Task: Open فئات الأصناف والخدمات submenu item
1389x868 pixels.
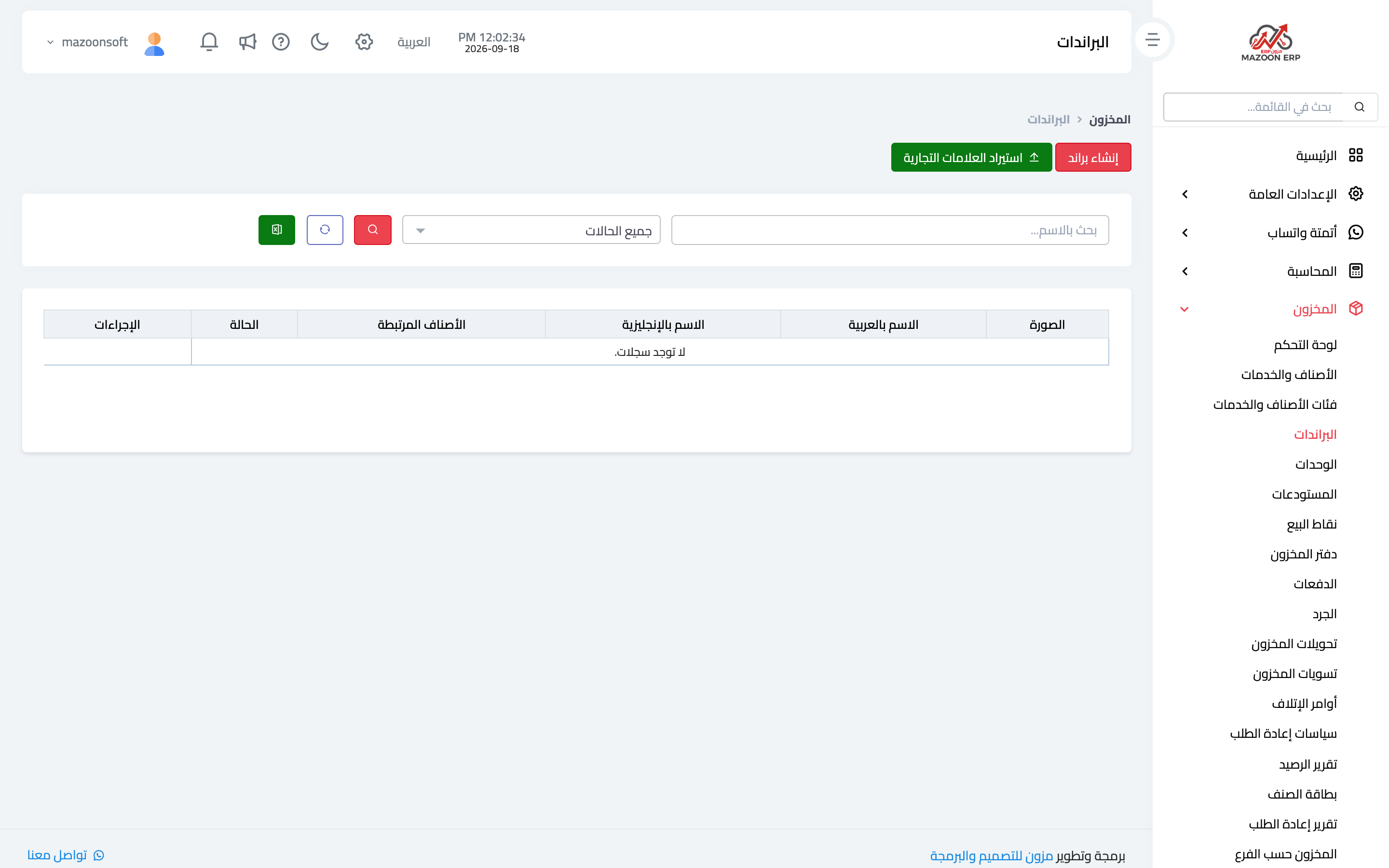Action: click(x=1275, y=404)
